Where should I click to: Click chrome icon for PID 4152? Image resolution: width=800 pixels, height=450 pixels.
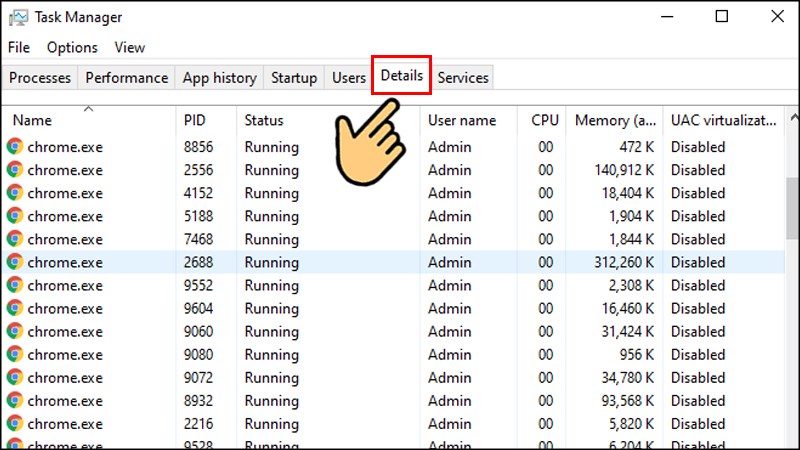(x=15, y=193)
